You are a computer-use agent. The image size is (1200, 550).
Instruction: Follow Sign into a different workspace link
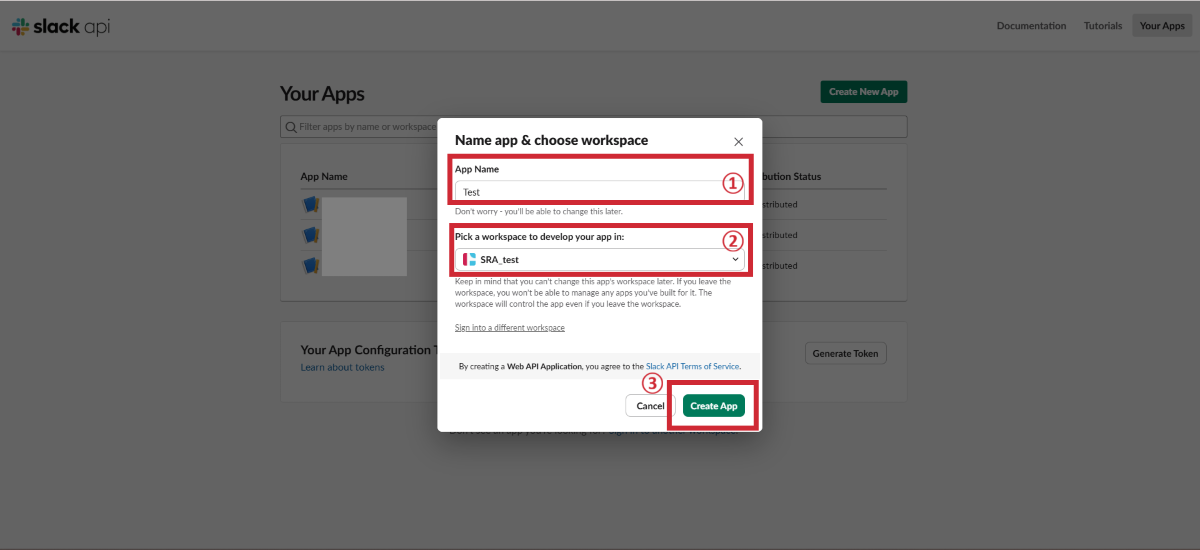pyautogui.click(x=510, y=328)
